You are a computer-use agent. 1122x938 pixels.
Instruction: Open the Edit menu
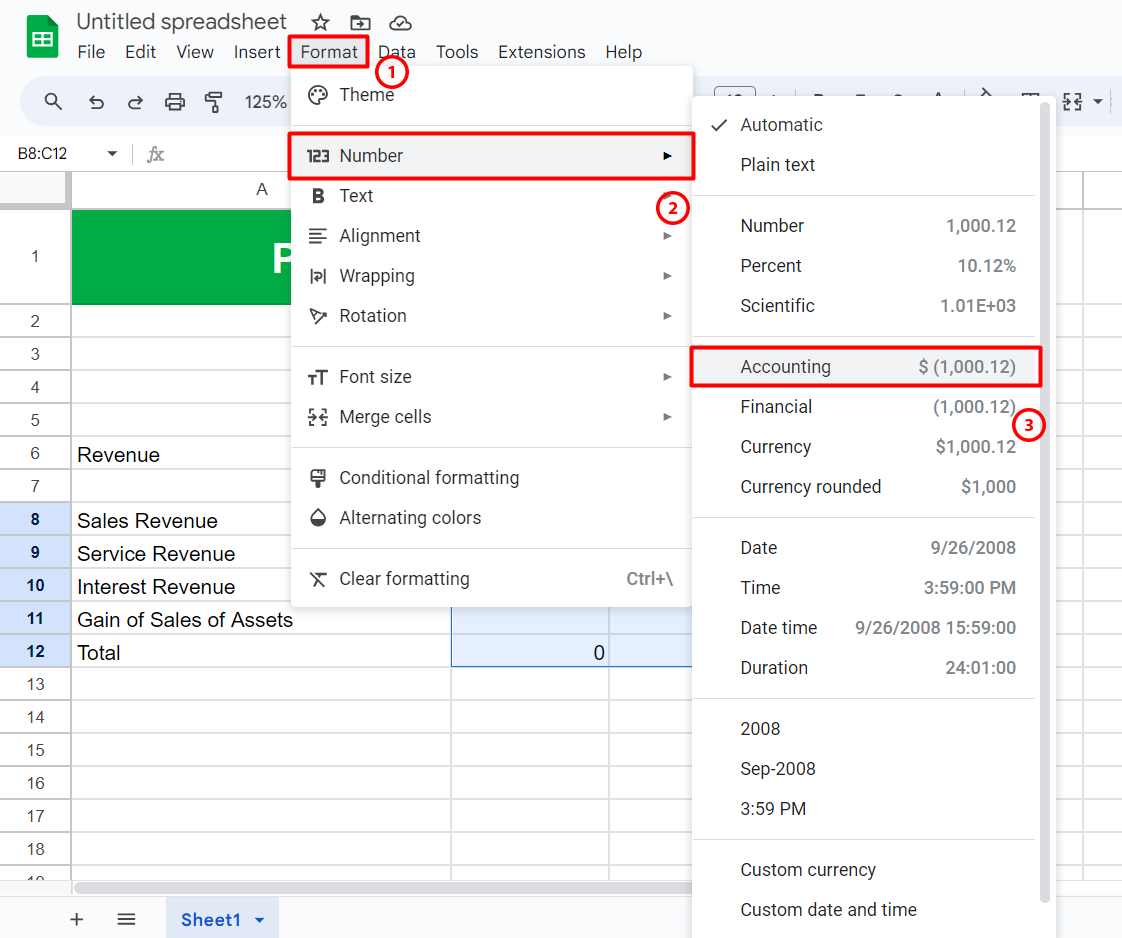point(140,52)
